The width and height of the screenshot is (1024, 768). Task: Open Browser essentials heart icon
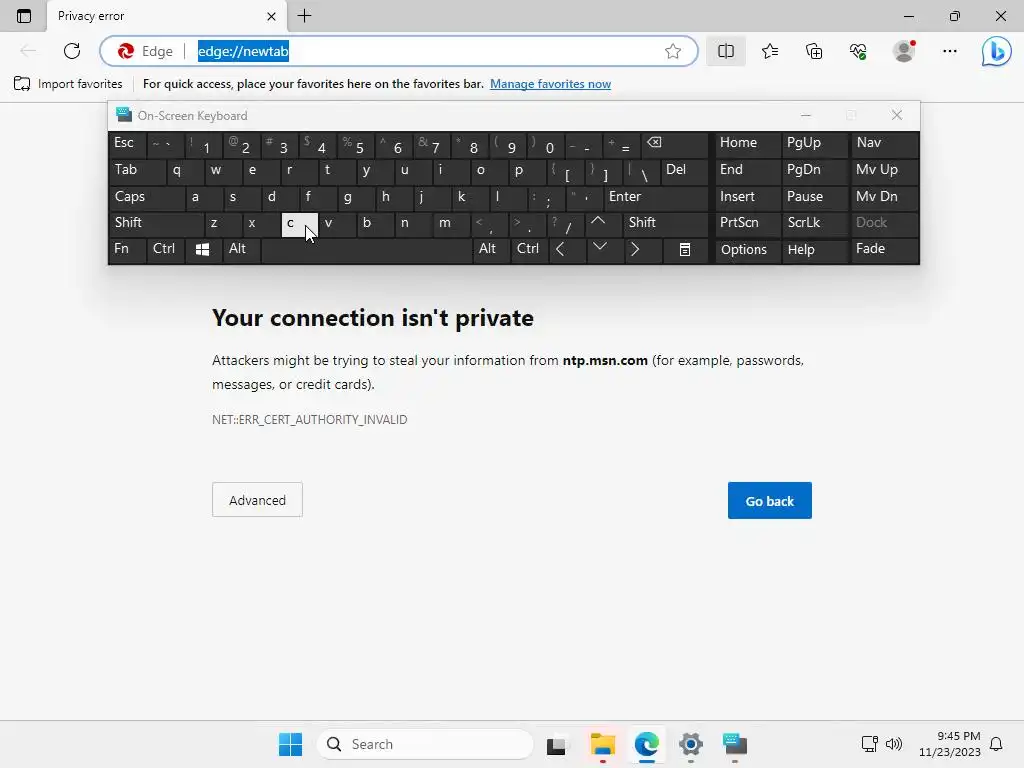point(858,51)
